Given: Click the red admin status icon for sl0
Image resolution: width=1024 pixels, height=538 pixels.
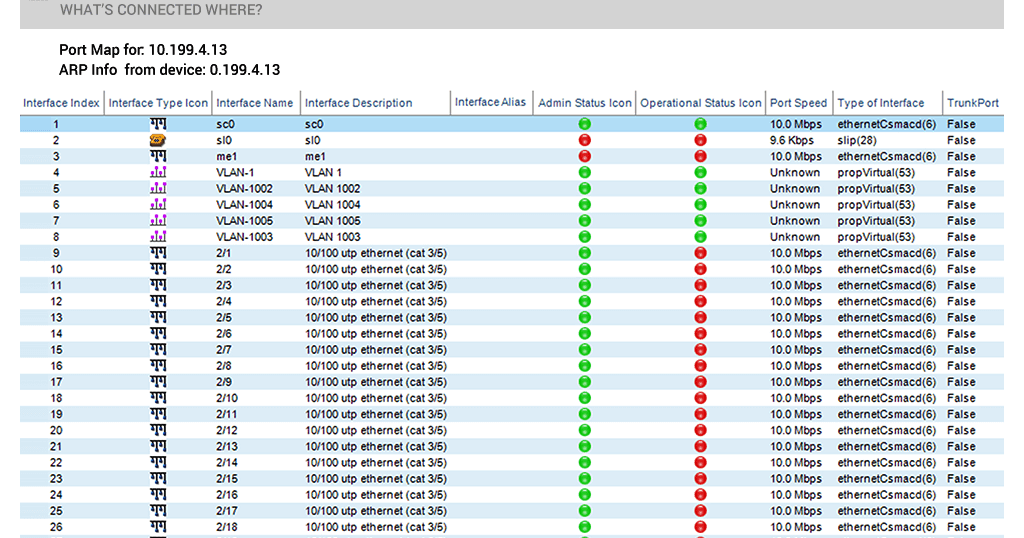Looking at the screenshot, I should point(584,140).
